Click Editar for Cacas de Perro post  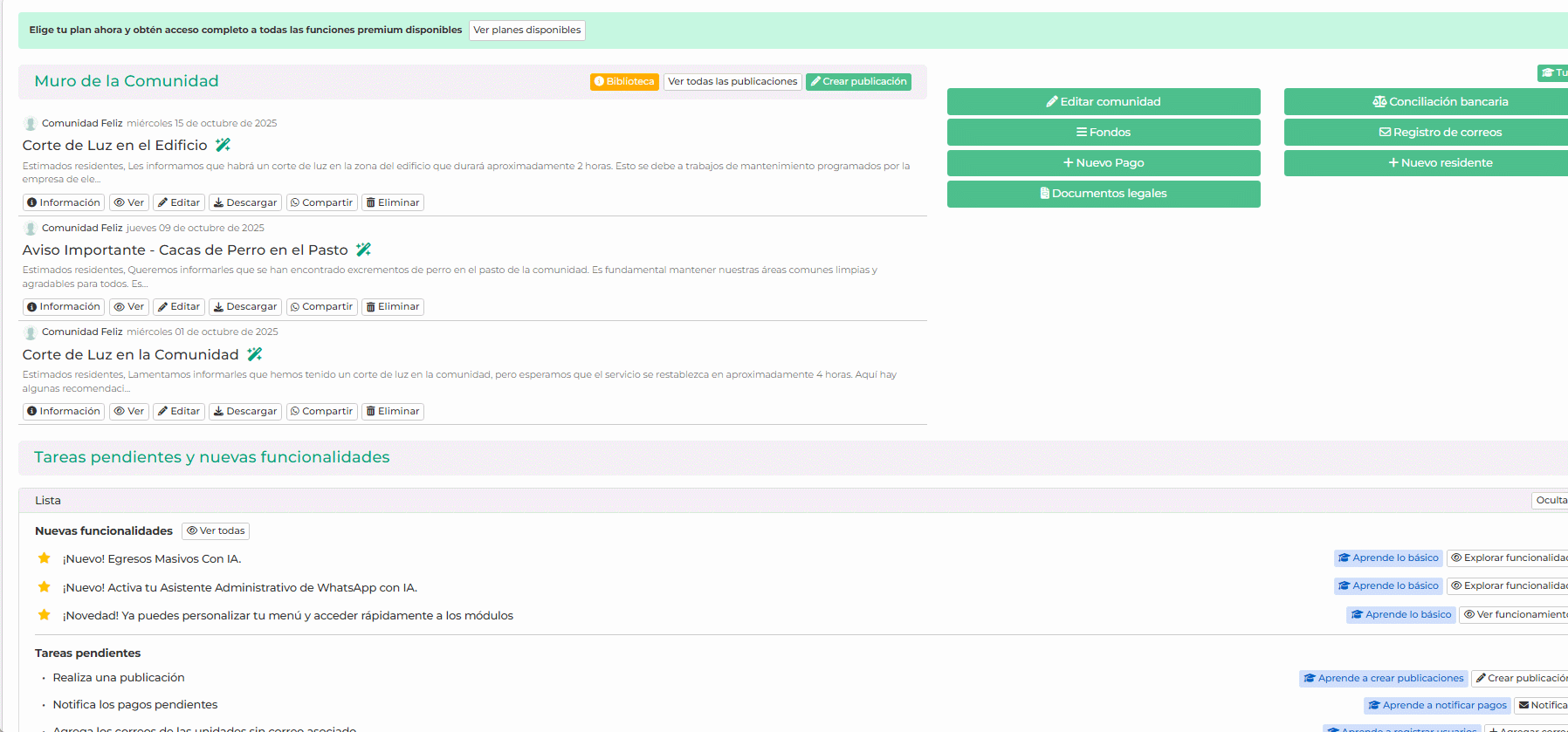pos(179,307)
